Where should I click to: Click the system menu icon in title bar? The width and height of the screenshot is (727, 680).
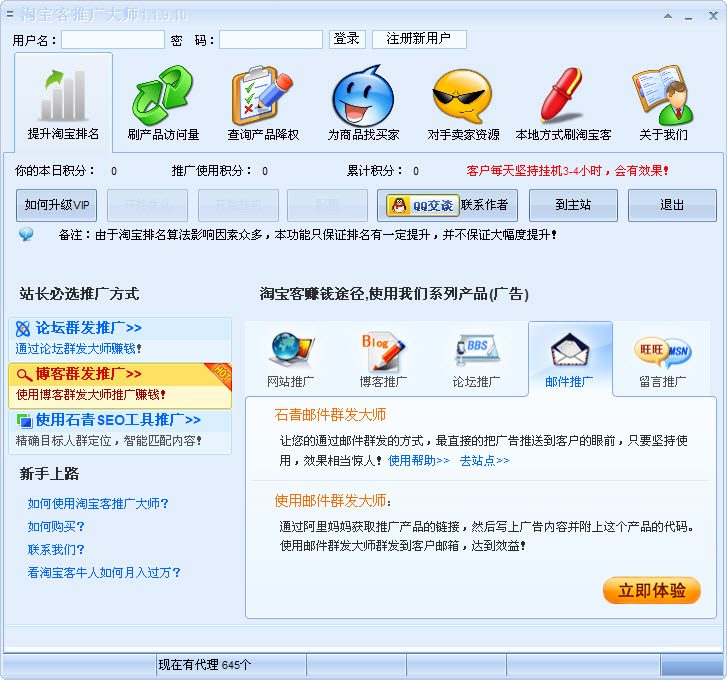pos(10,14)
